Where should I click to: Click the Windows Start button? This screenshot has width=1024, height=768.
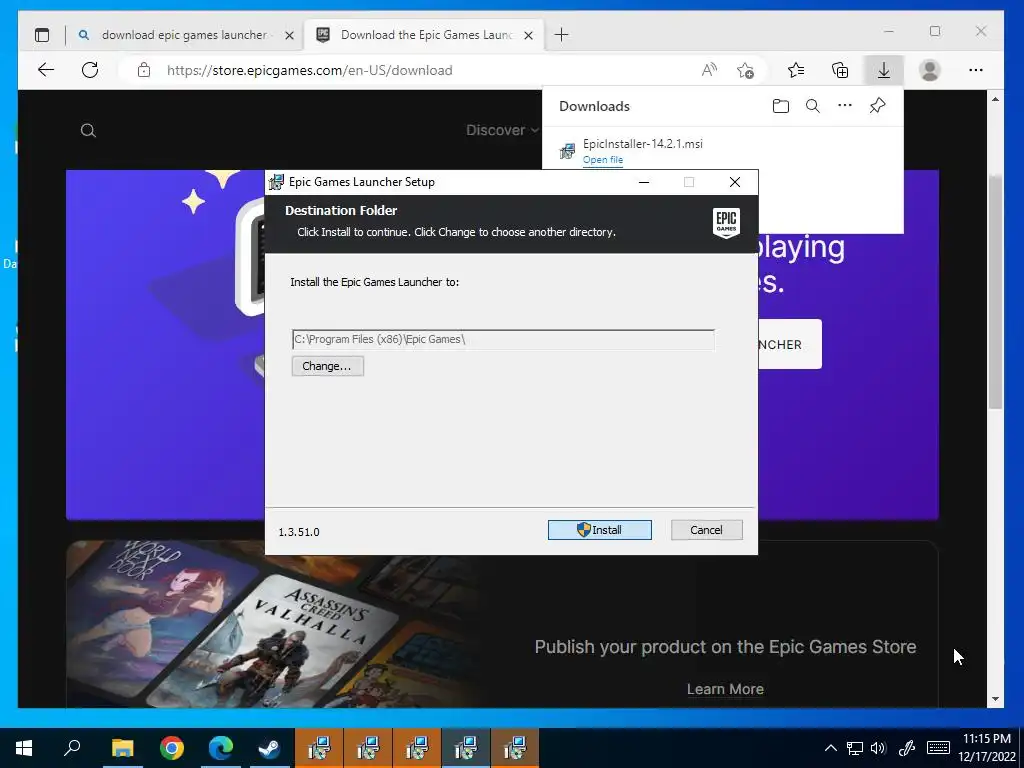pyautogui.click(x=24, y=748)
